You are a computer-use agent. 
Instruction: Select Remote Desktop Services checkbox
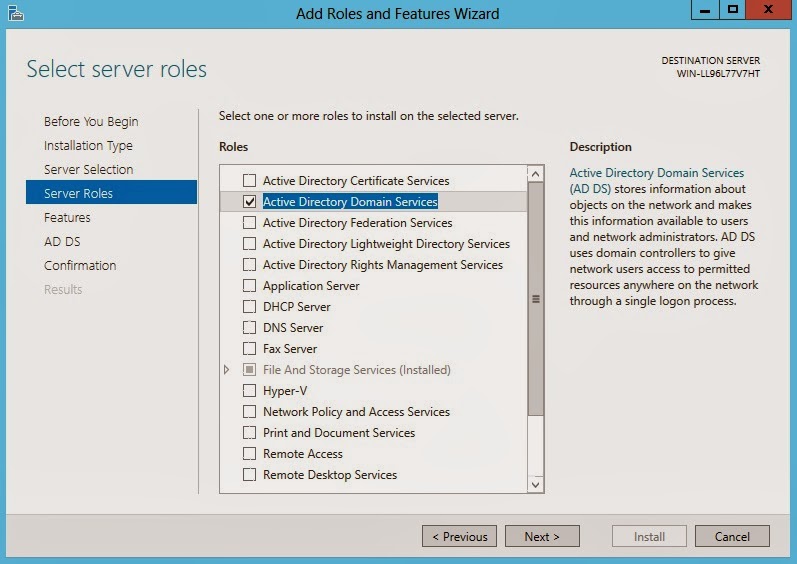pos(249,475)
